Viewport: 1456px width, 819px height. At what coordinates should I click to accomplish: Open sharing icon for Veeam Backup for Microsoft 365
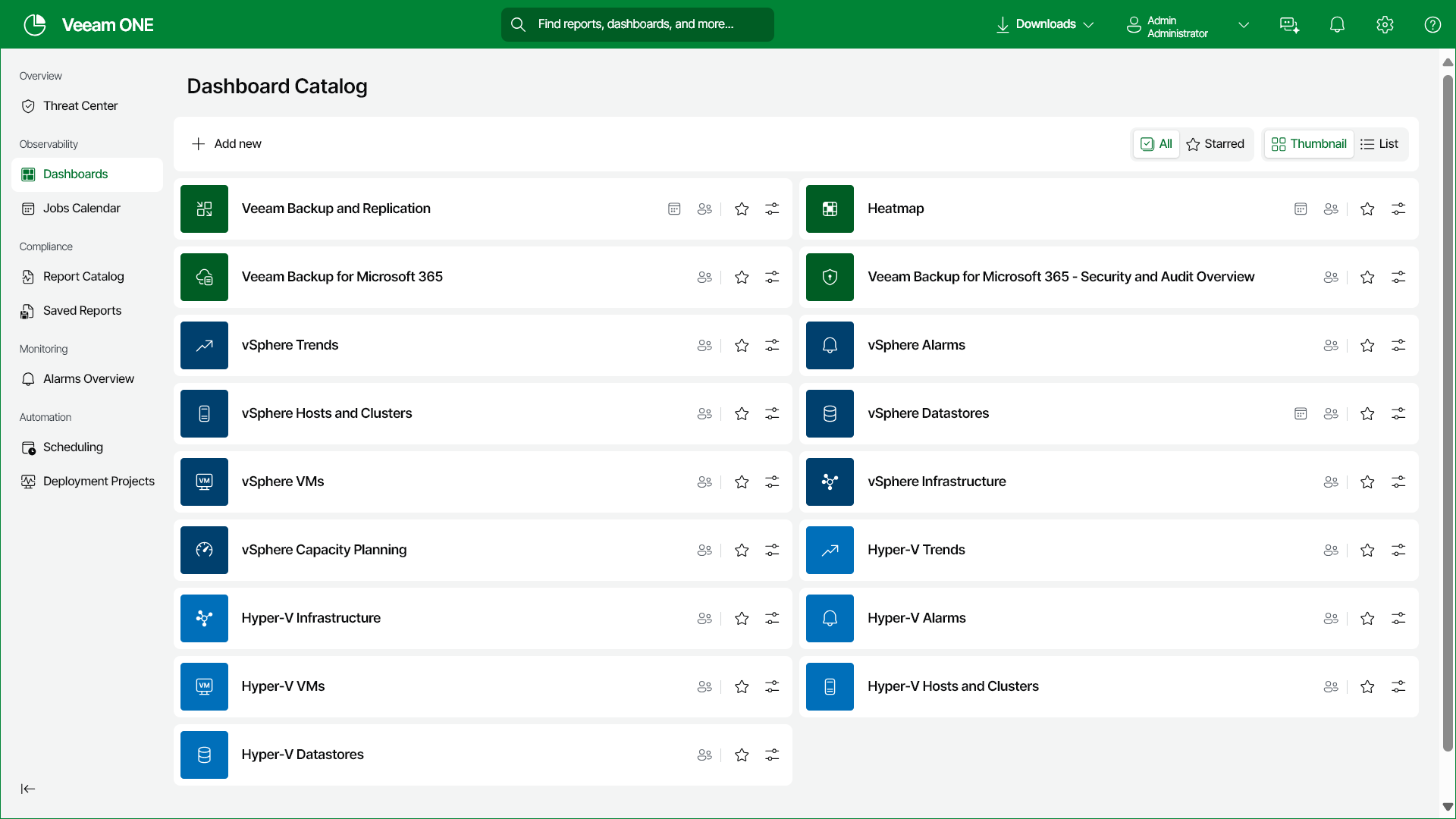coord(704,277)
